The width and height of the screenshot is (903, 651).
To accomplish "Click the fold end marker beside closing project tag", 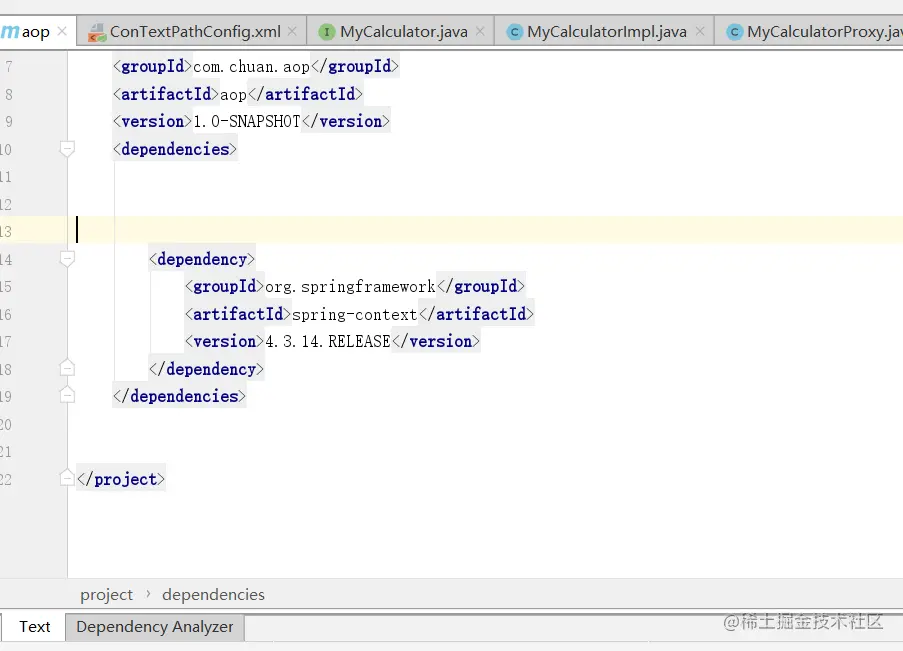I will click(67, 478).
